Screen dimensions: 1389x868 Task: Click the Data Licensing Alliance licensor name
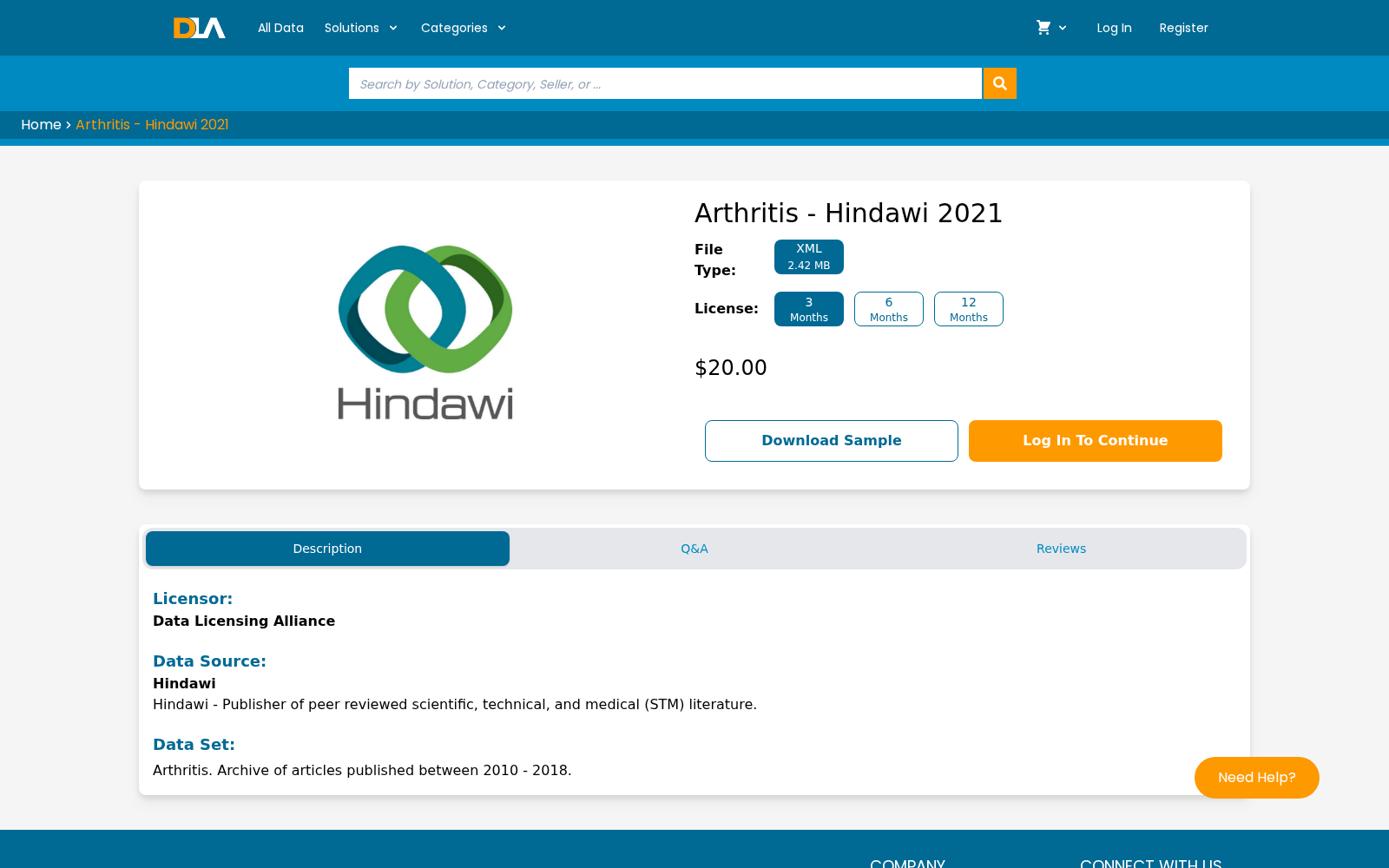pos(244,621)
